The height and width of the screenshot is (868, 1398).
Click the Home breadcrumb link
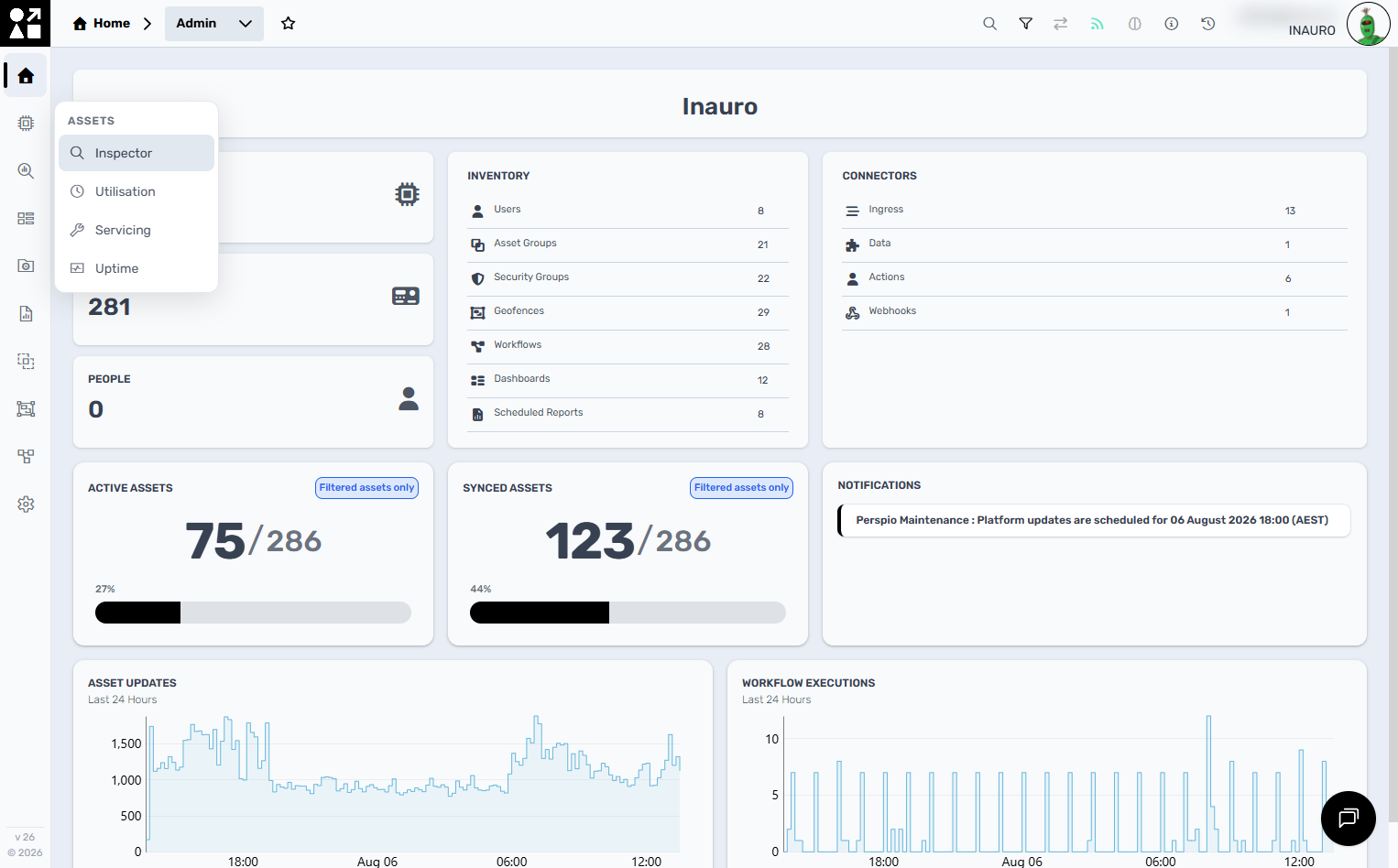point(102,24)
